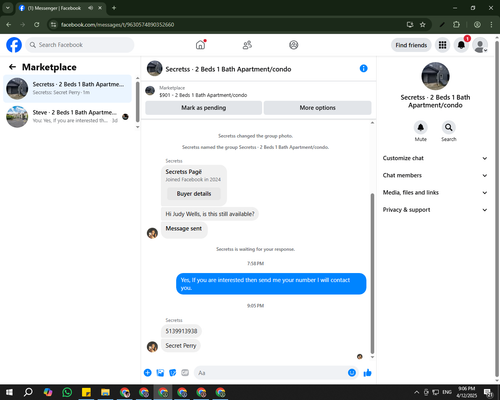Open more actions plus icon in composer
Screen dimensions: 500x400
pos(148,373)
